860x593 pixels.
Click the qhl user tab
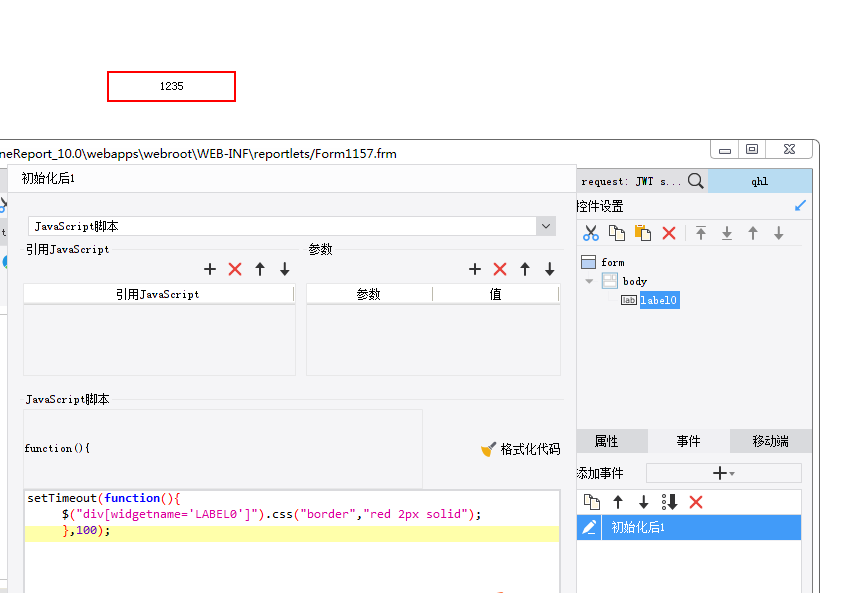(x=760, y=181)
